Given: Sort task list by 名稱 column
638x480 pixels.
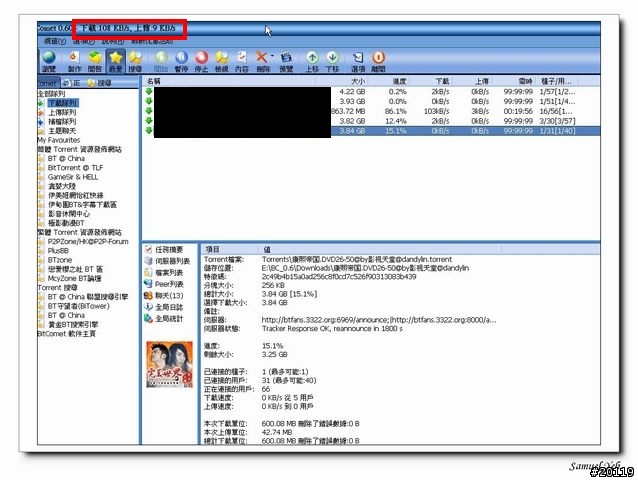Looking at the screenshot, I should tap(229, 81).
